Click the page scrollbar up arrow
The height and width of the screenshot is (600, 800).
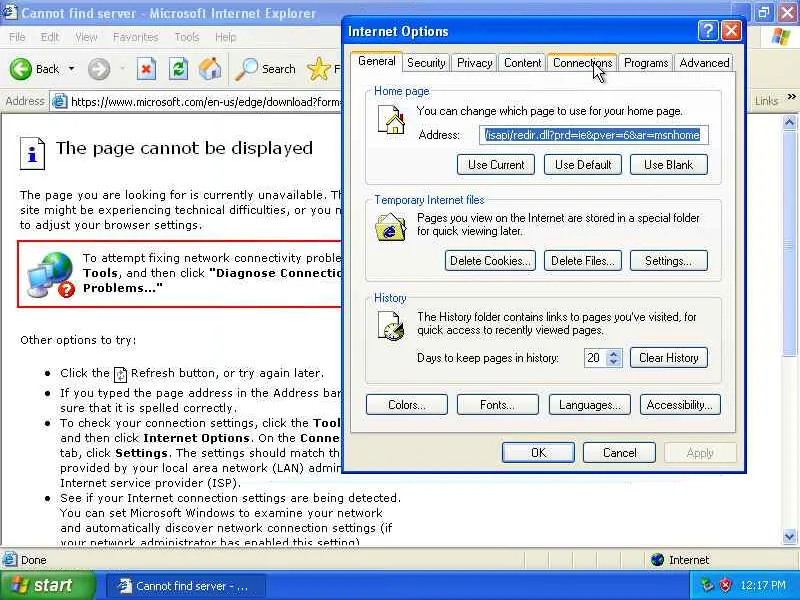click(x=789, y=122)
